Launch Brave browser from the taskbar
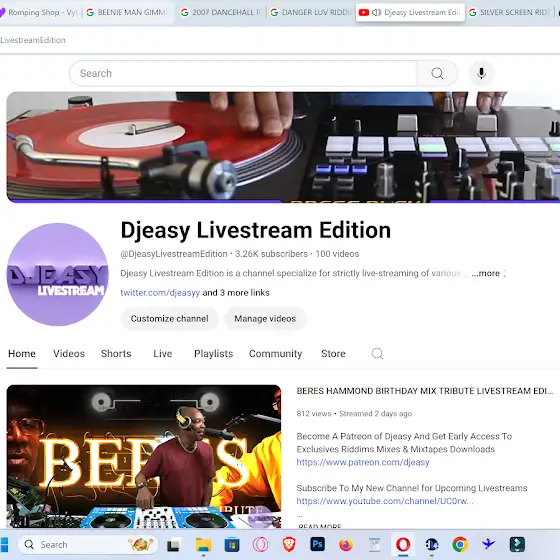The image size is (560, 560). [x=289, y=545]
